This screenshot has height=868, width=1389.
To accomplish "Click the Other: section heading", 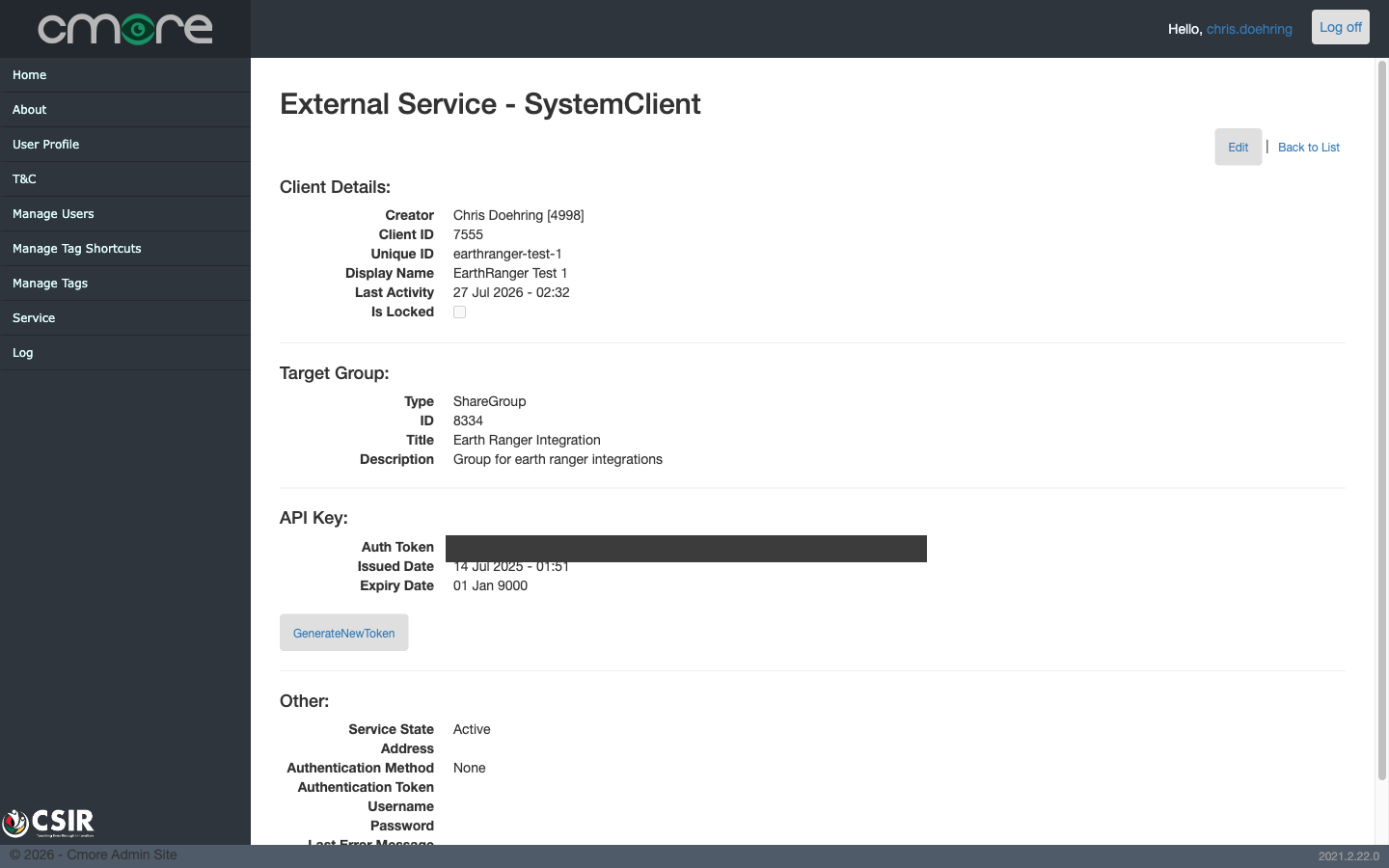I will pyautogui.click(x=304, y=701).
